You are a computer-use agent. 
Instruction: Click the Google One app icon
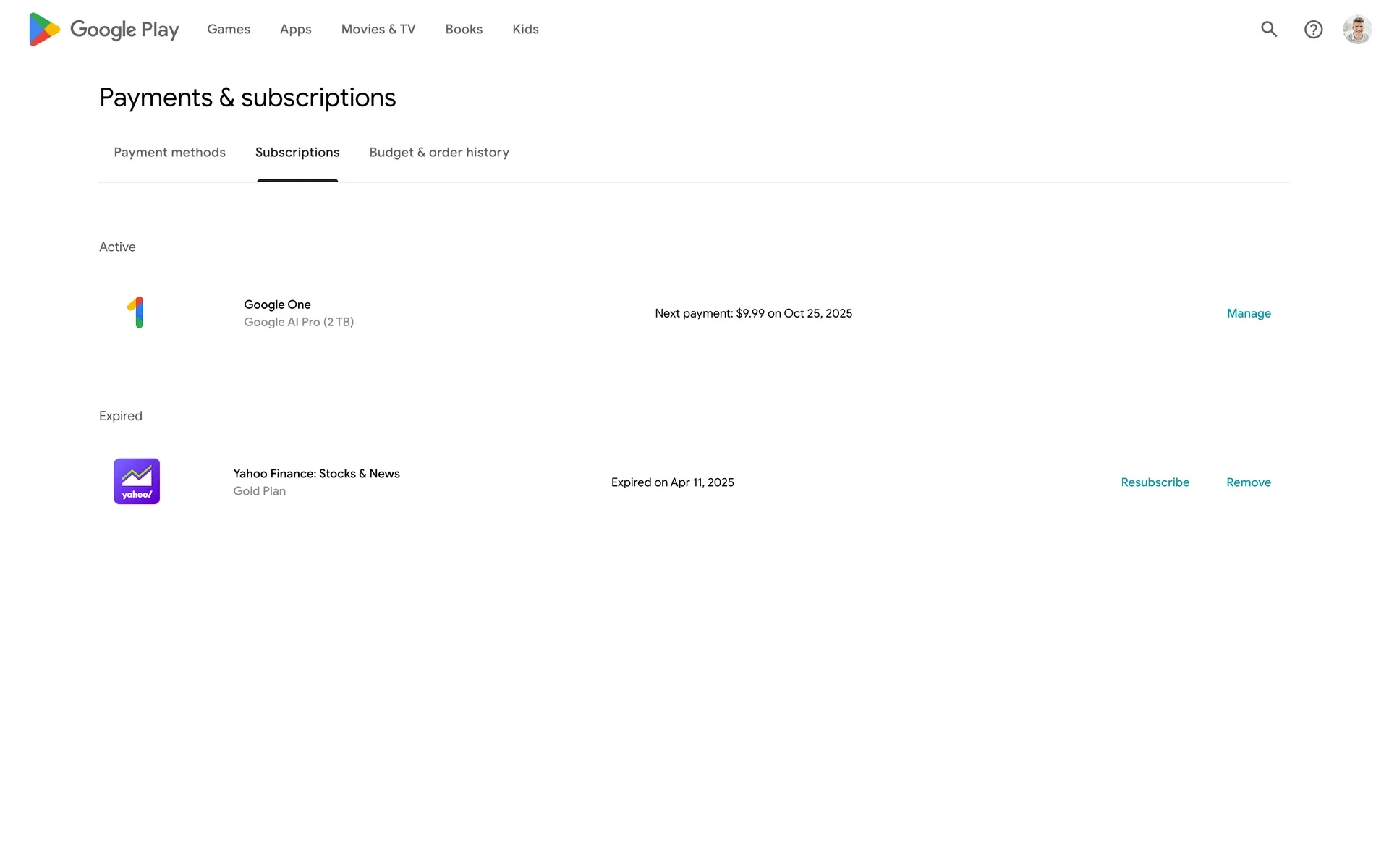137,312
